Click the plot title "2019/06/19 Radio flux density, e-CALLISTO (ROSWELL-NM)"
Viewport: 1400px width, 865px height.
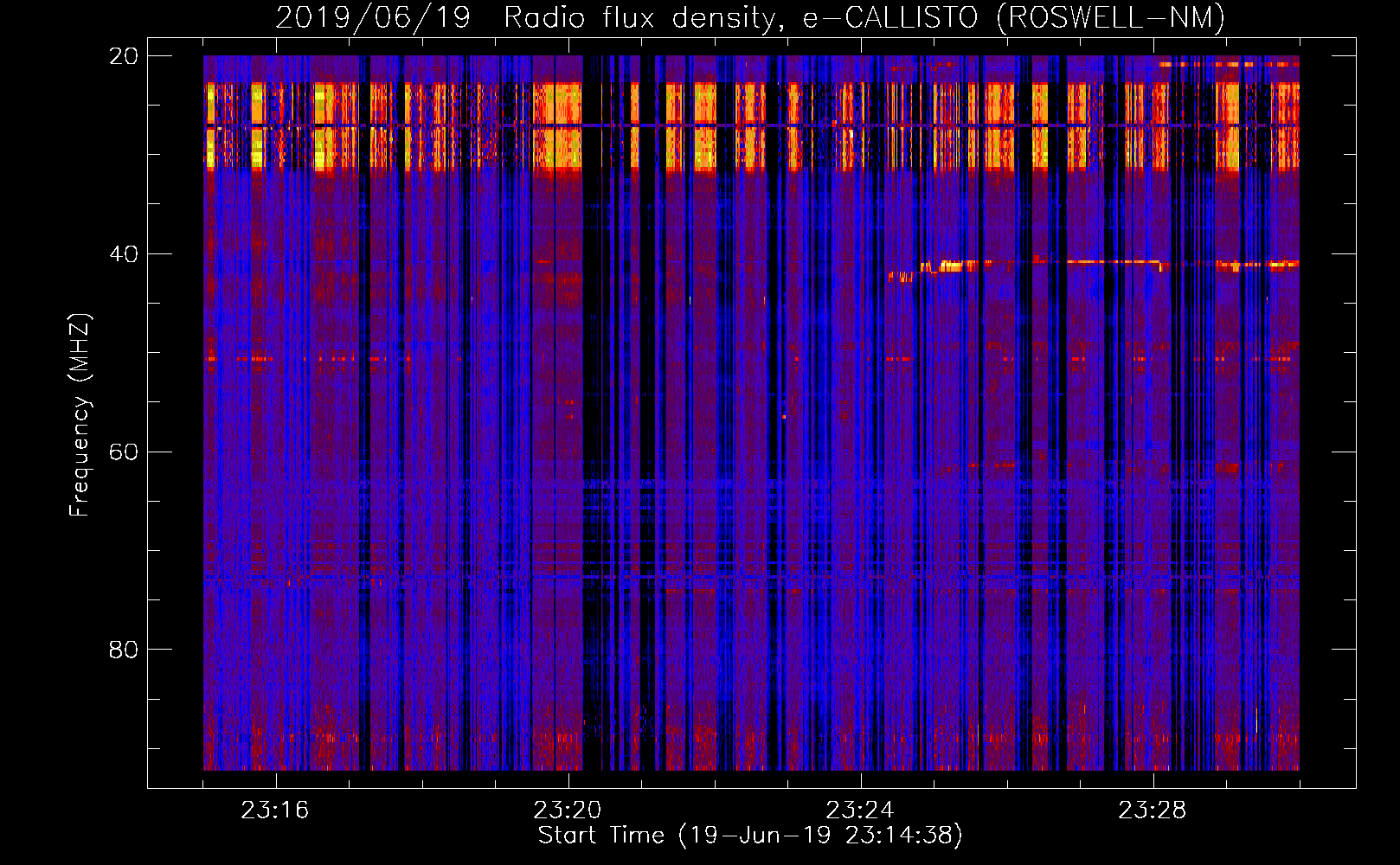pyautogui.click(x=750, y=17)
